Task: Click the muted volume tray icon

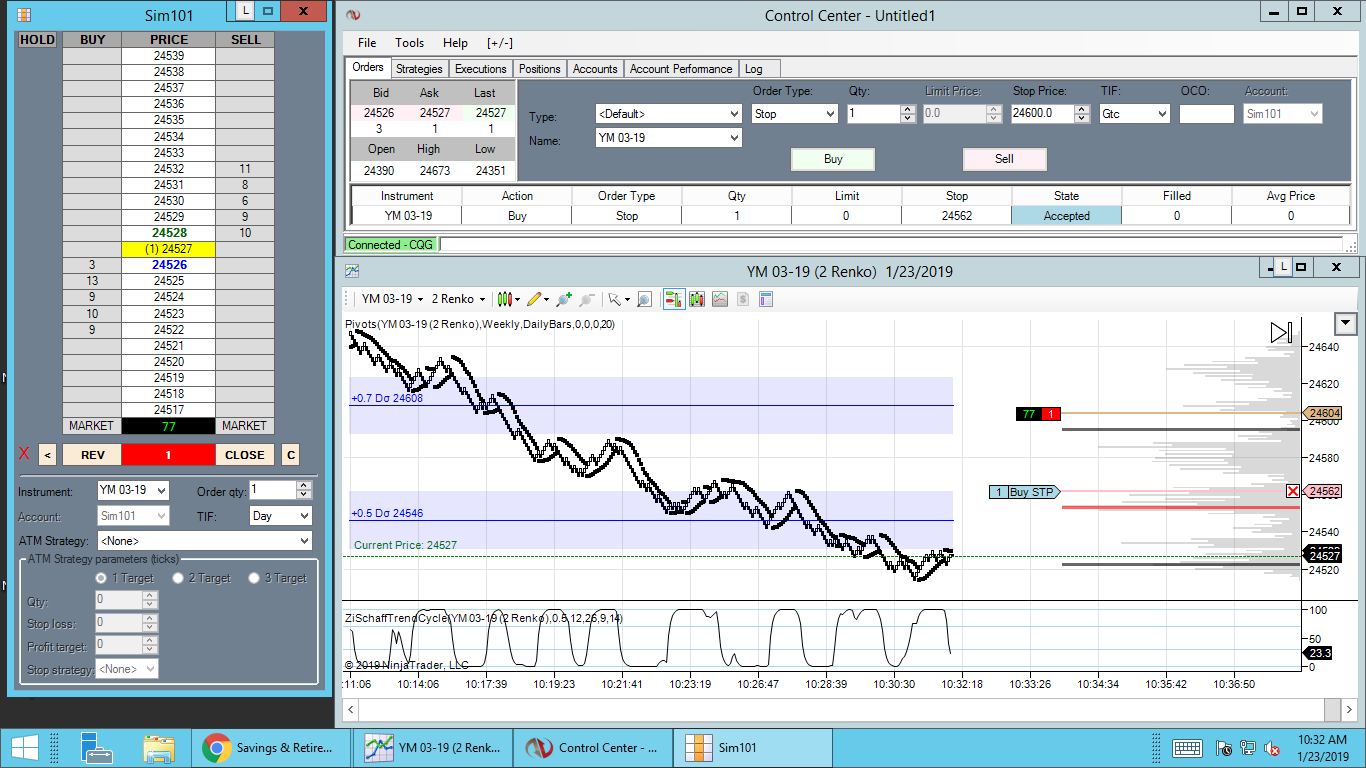Action: [x=1273, y=748]
